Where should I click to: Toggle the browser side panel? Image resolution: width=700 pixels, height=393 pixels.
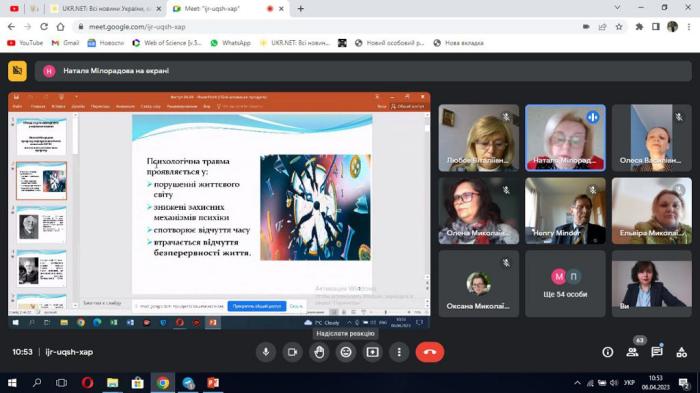[x=656, y=27]
